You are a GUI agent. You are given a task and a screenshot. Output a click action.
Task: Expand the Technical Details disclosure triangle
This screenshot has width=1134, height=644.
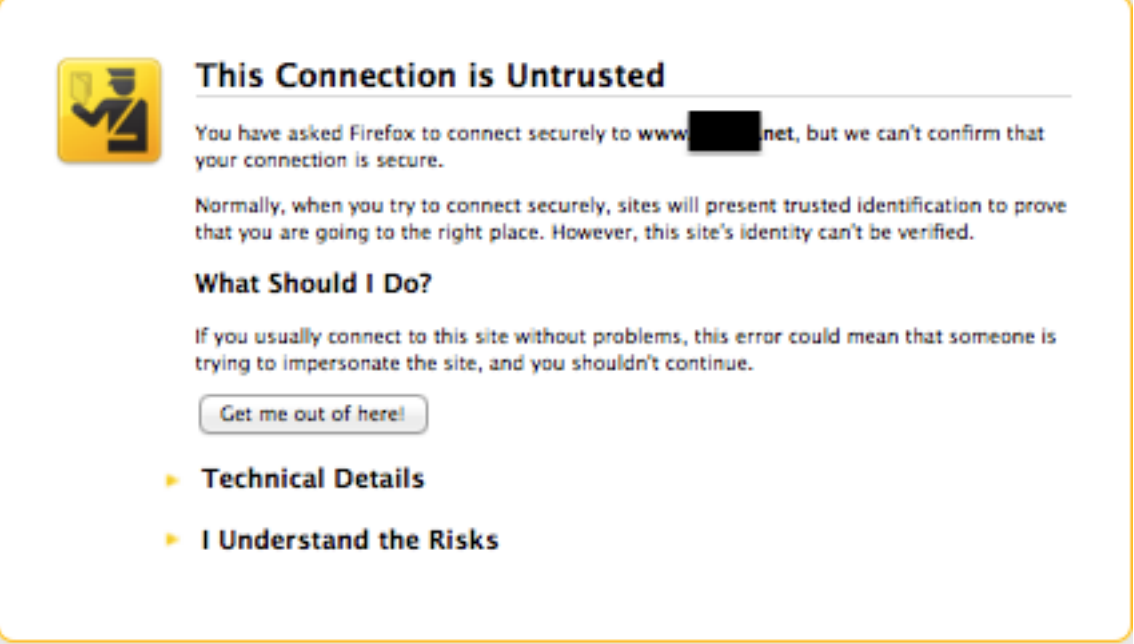pos(172,481)
